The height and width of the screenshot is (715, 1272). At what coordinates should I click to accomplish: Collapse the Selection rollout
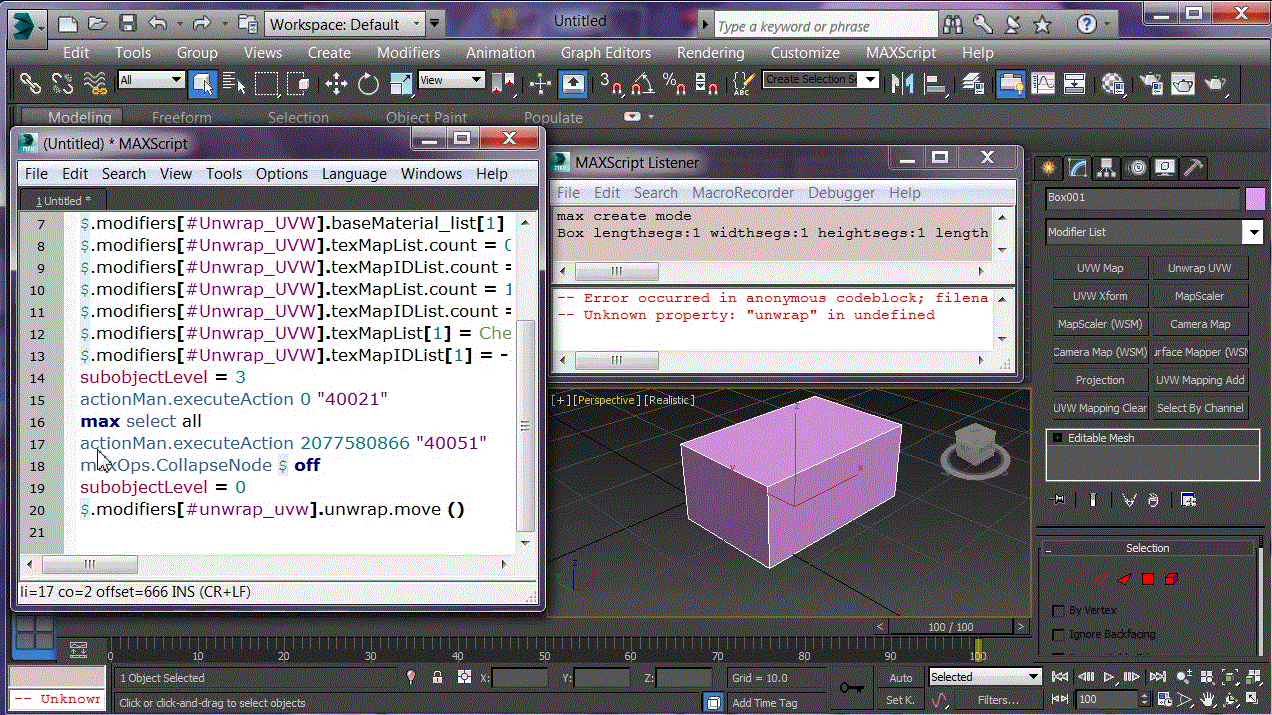1147,548
